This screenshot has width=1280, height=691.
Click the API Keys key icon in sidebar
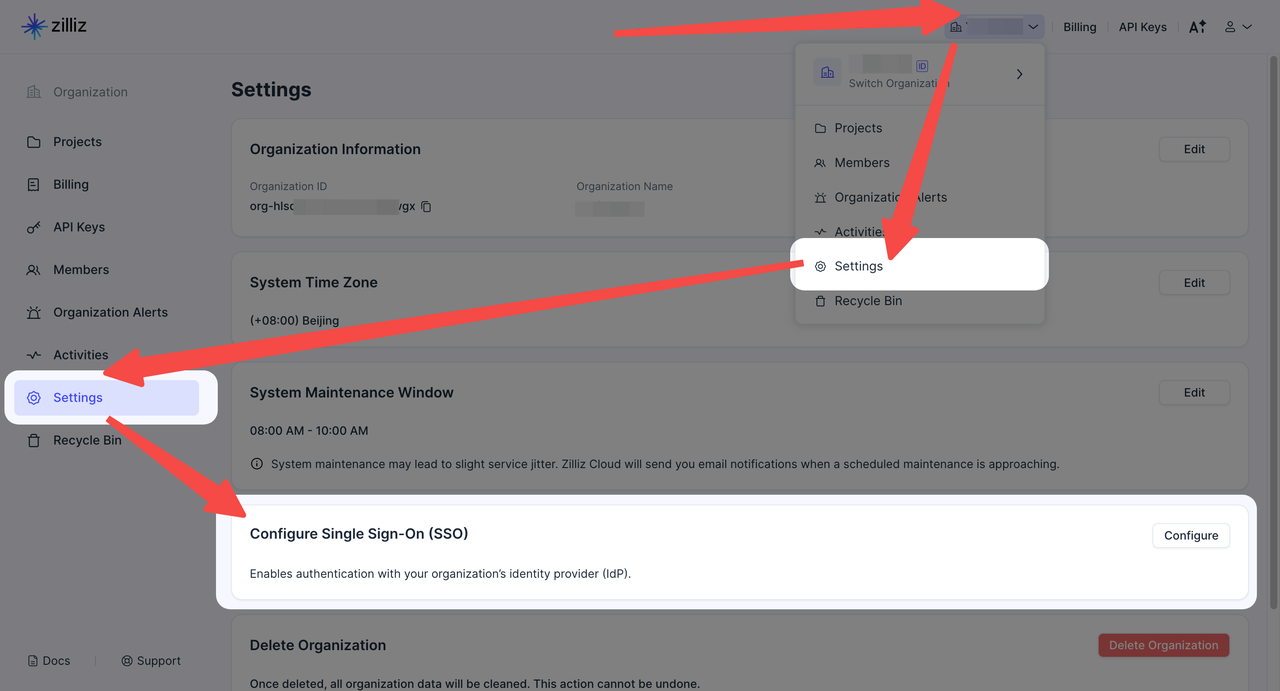coord(34,228)
